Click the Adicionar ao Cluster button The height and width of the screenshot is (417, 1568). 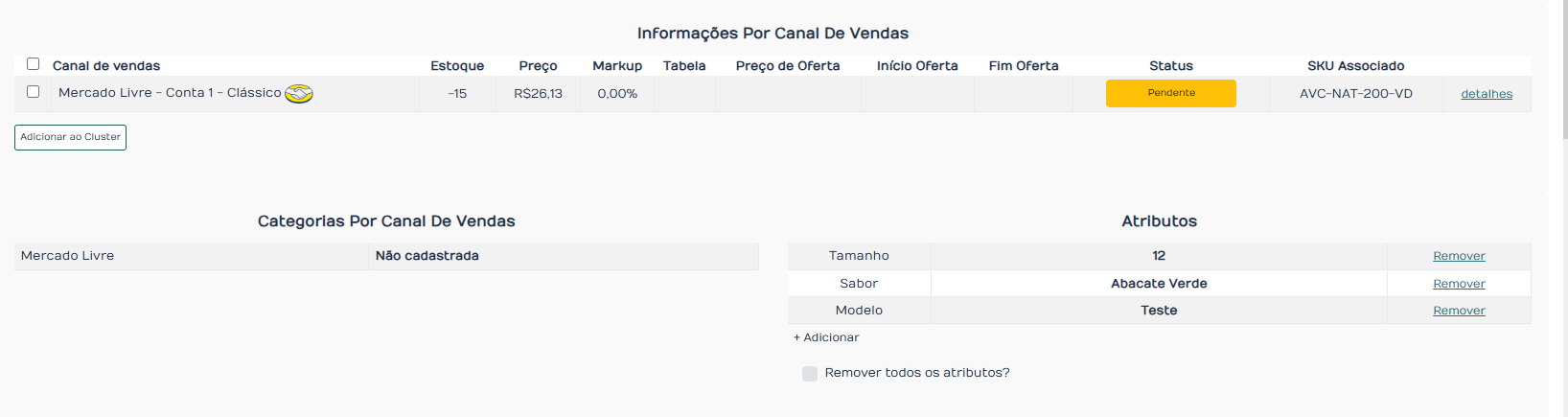[x=70, y=137]
